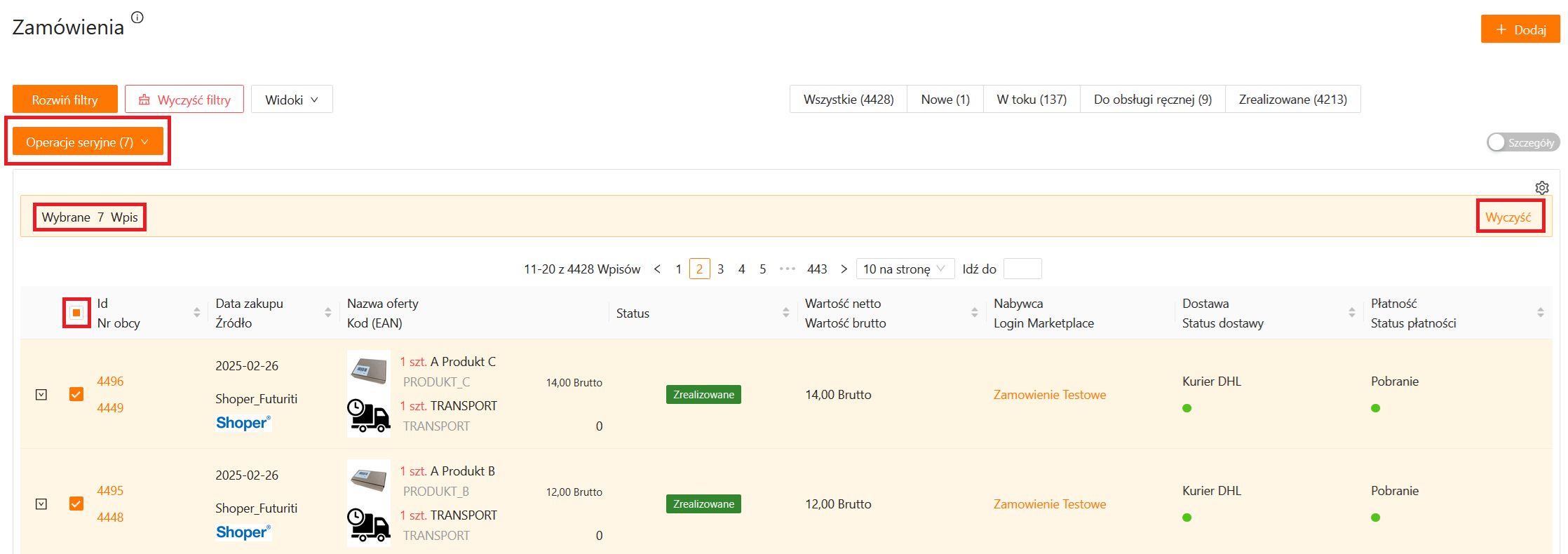This screenshot has width=1568, height=554.
Task: Go to previous page arrow
Action: coord(657,269)
